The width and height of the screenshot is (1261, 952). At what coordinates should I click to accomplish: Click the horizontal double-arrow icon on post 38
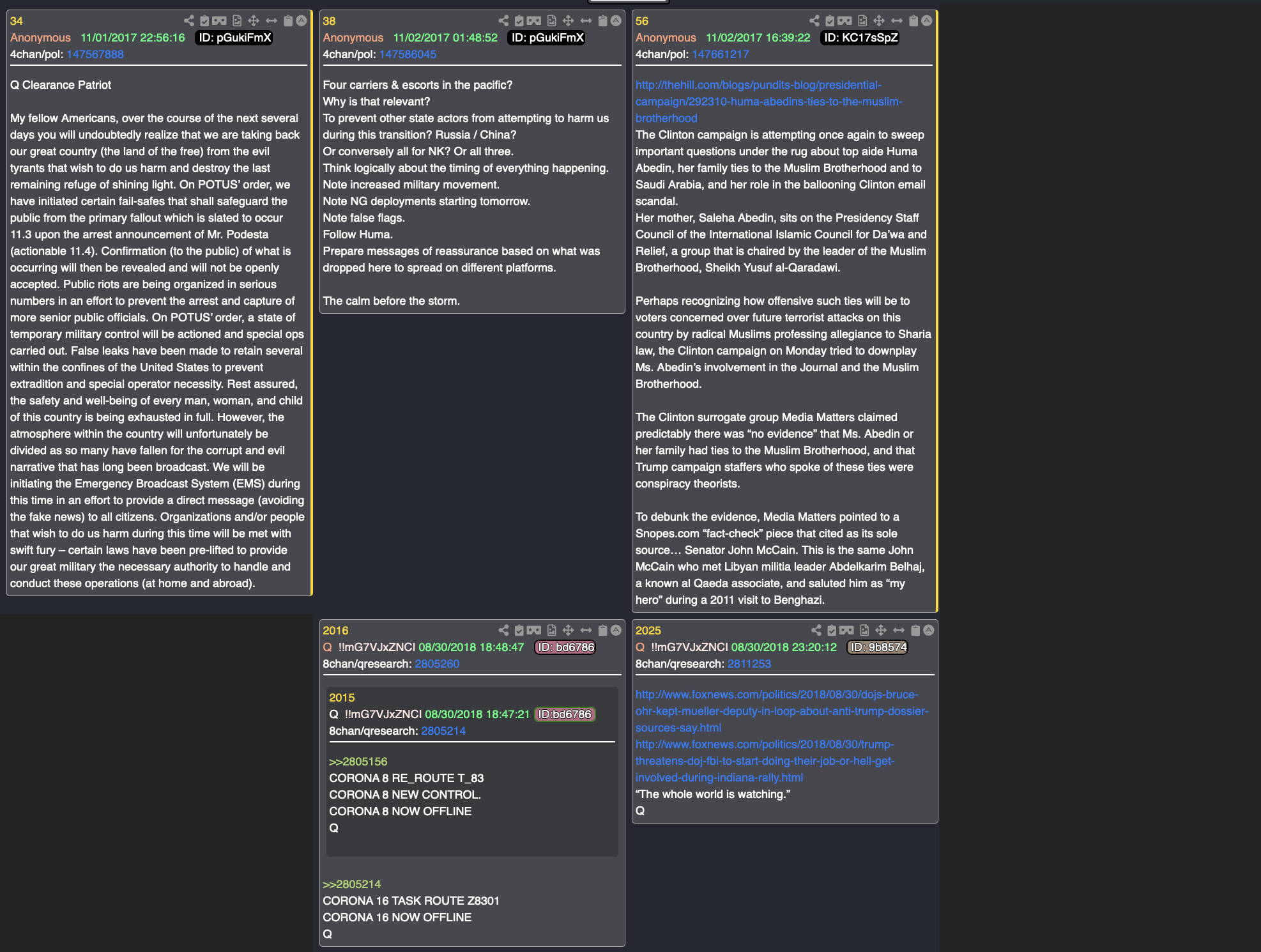pos(586,21)
